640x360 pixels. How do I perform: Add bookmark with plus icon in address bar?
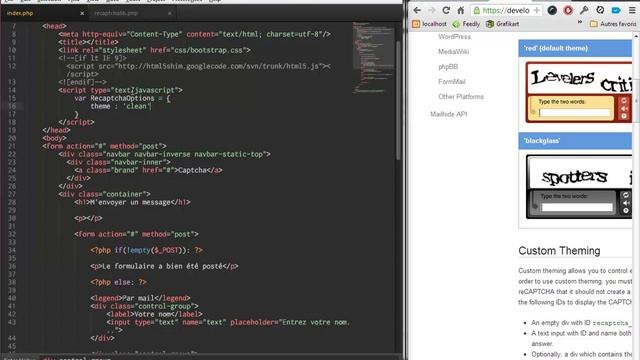tap(536, 11)
